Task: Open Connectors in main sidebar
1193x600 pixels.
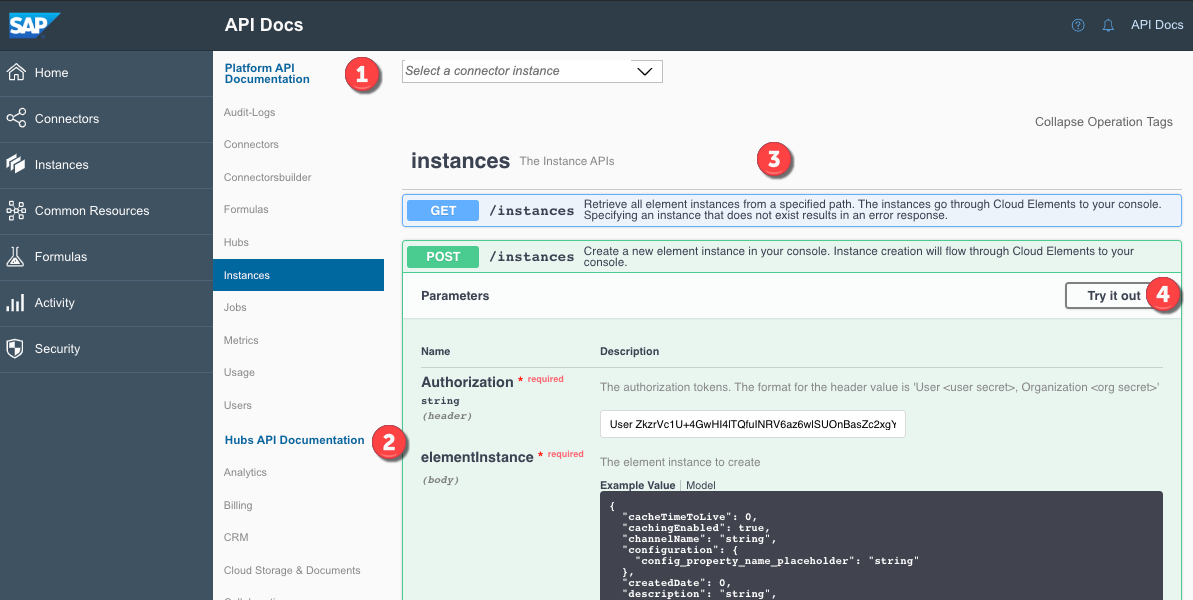Action: point(107,119)
